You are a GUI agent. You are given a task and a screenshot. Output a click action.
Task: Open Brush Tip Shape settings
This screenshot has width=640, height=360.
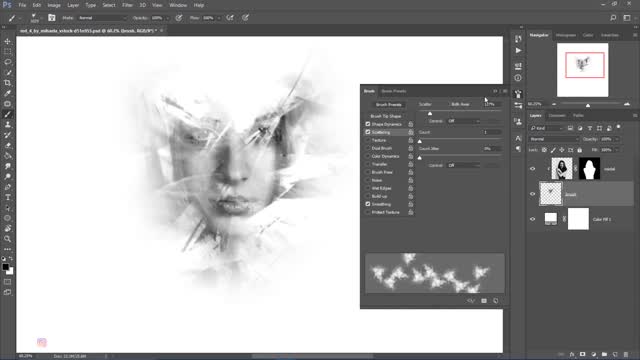[386, 116]
